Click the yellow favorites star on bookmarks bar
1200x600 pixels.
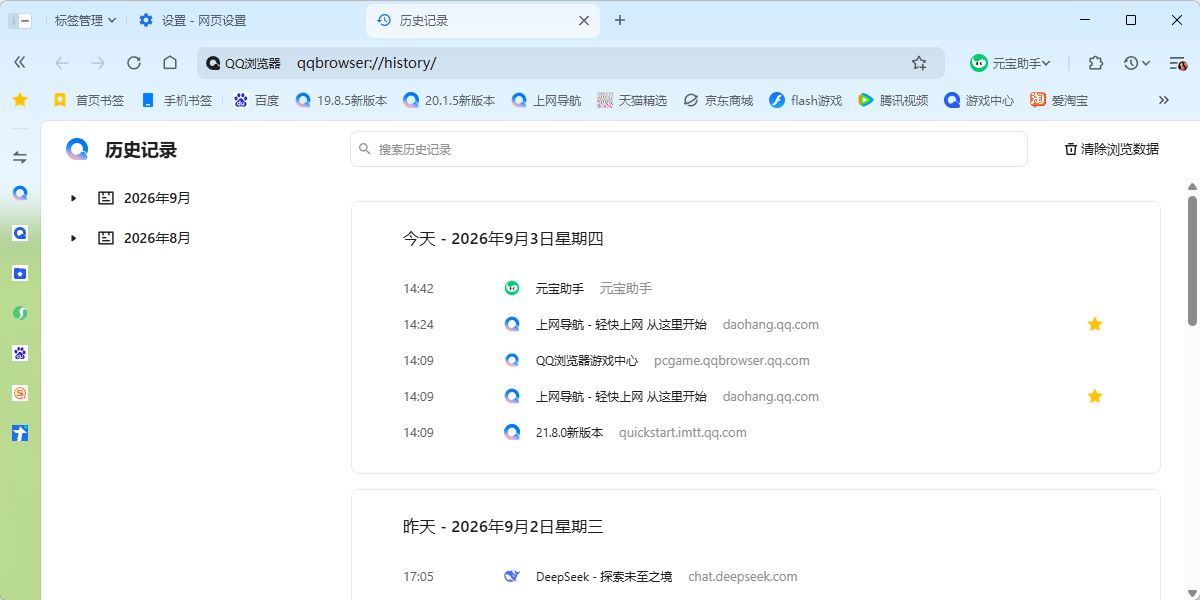pyautogui.click(x=20, y=100)
